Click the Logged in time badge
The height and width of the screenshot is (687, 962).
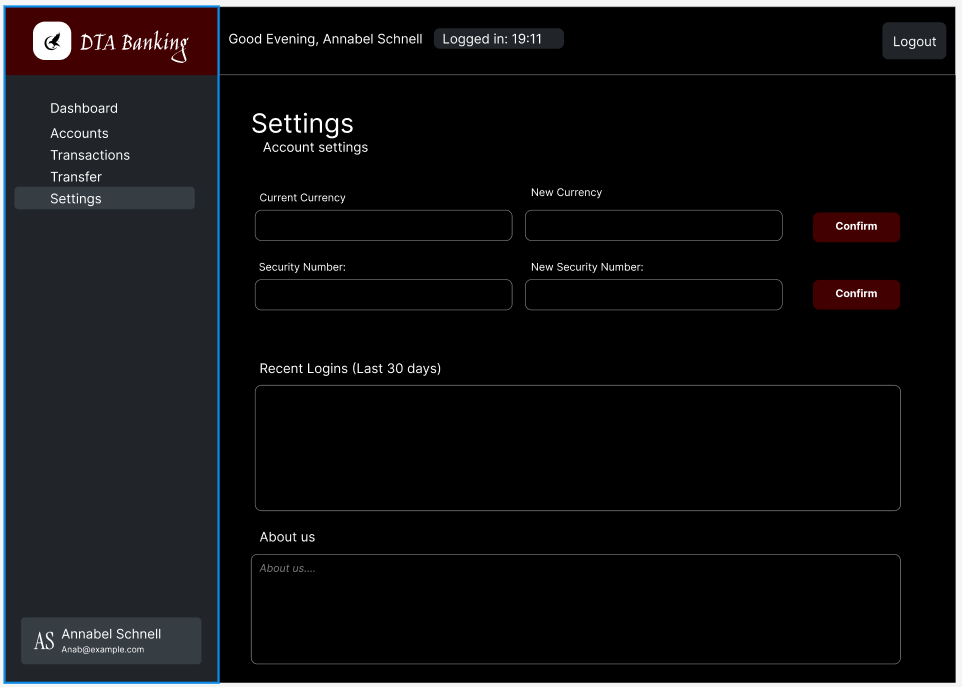click(x=498, y=39)
